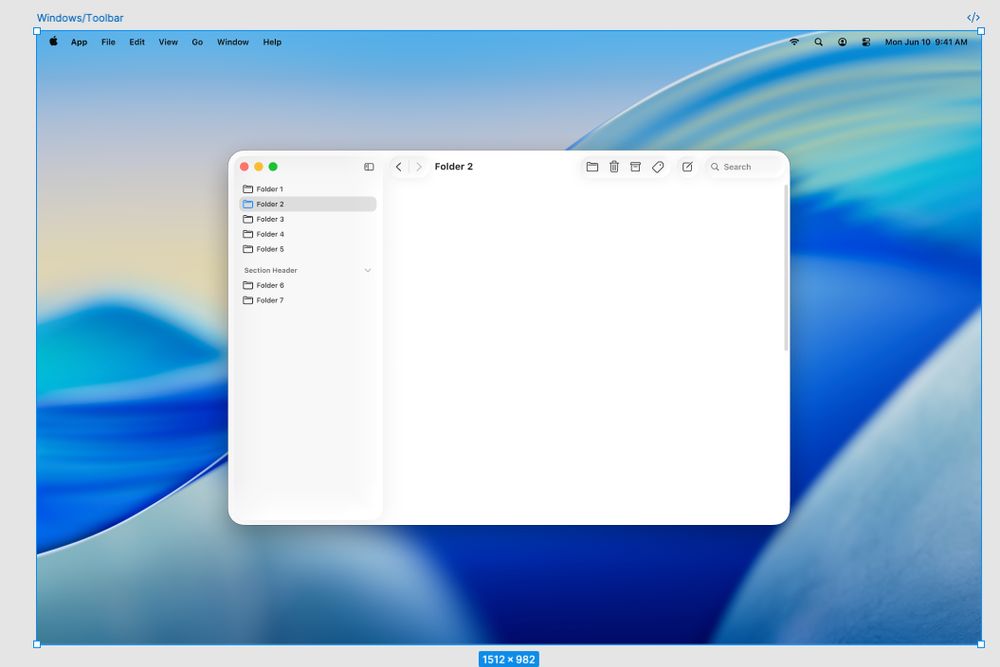Select Folder 7 in the sidebar

point(307,300)
